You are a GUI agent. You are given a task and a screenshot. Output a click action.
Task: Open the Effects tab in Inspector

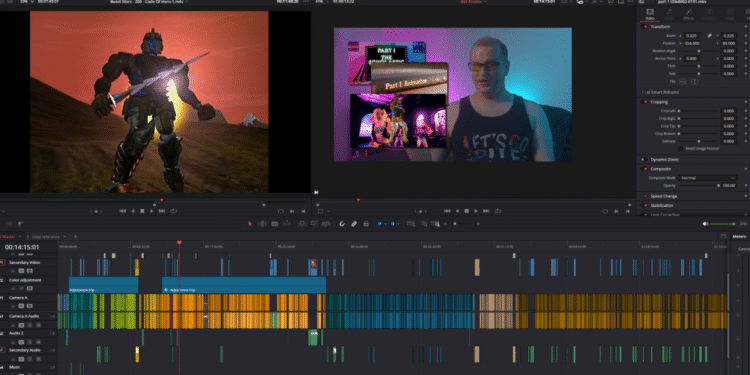688,14
